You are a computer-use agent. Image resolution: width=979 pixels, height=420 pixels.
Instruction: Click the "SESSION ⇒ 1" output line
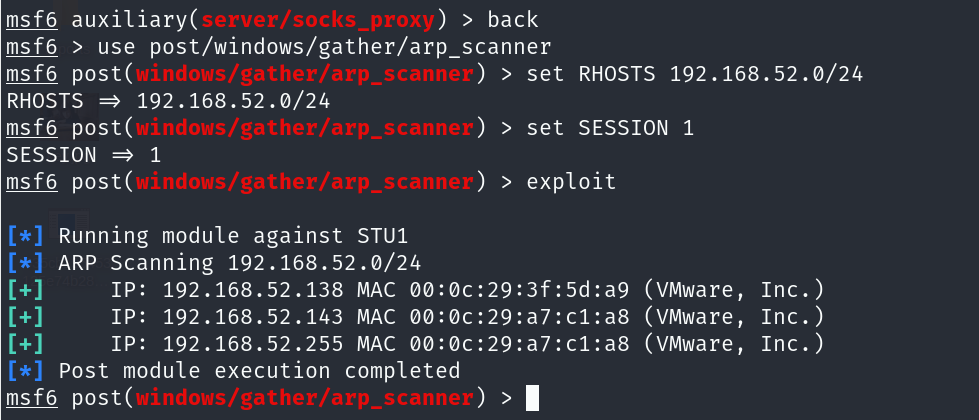(x=84, y=155)
